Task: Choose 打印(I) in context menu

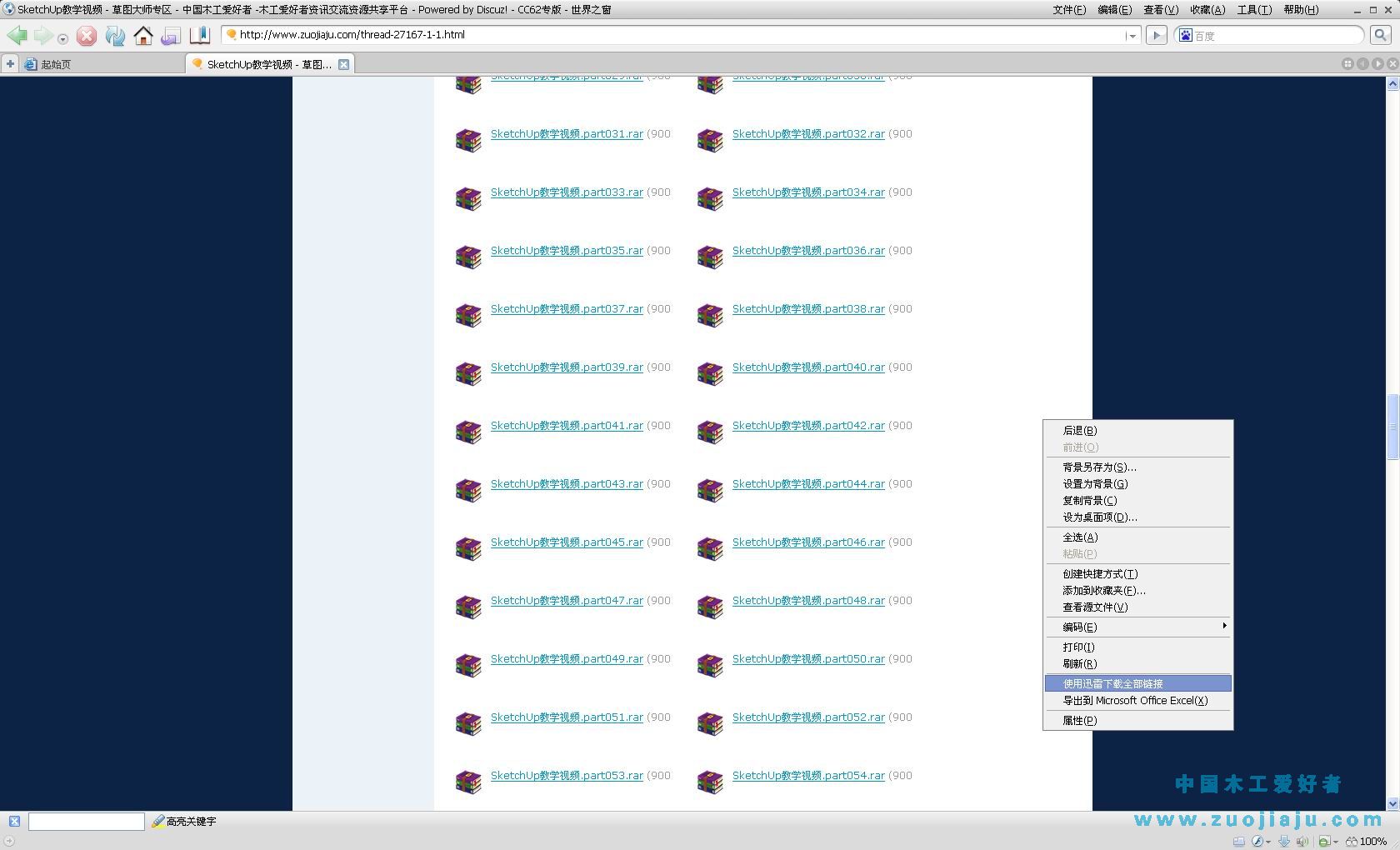Action: (1137, 647)
